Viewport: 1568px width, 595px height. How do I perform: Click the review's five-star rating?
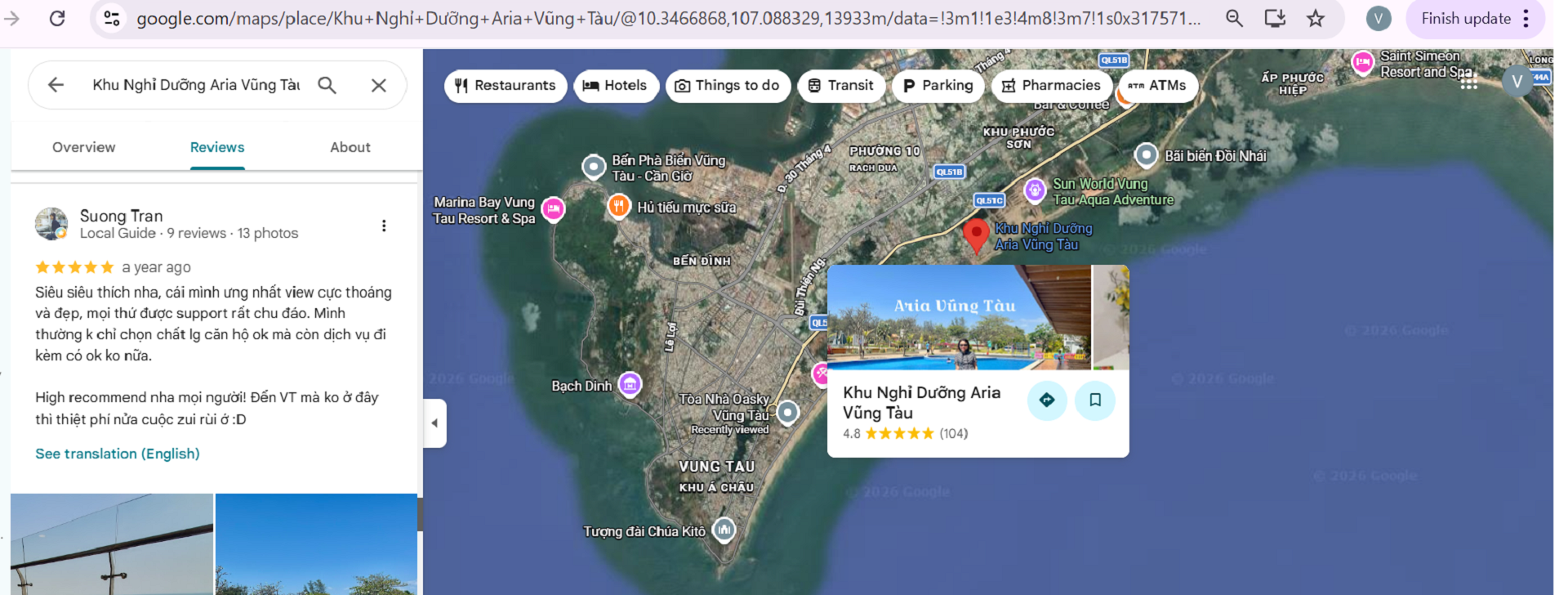click(74, 267)
